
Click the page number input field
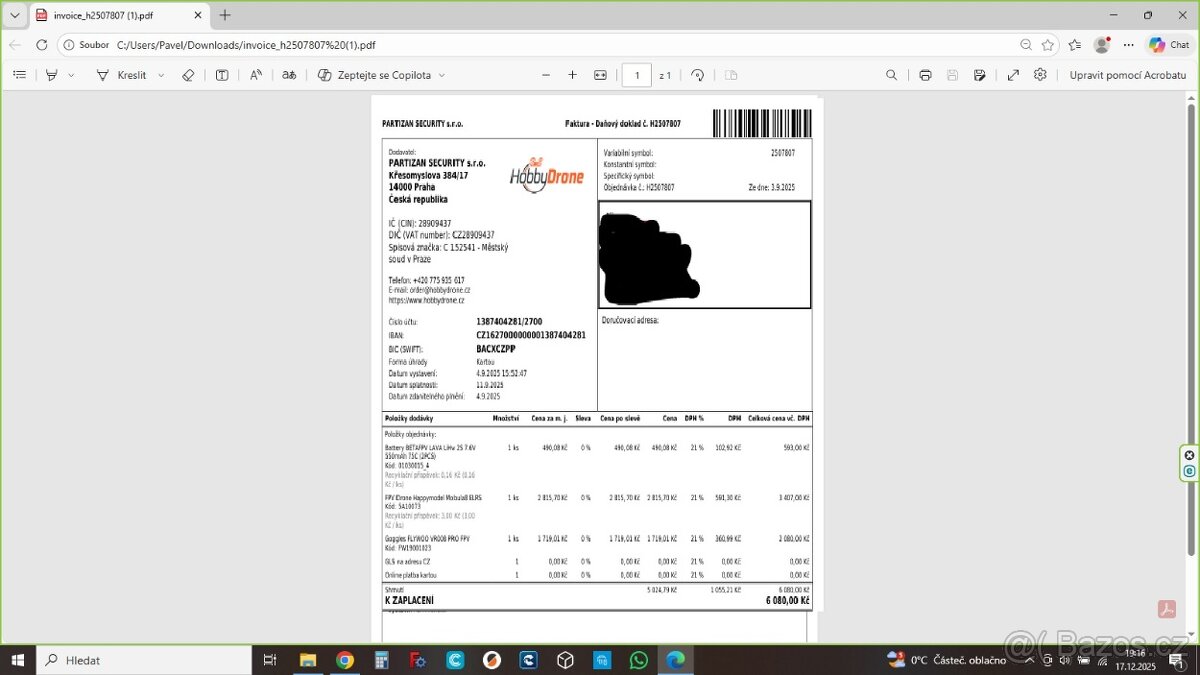[637, 75]
